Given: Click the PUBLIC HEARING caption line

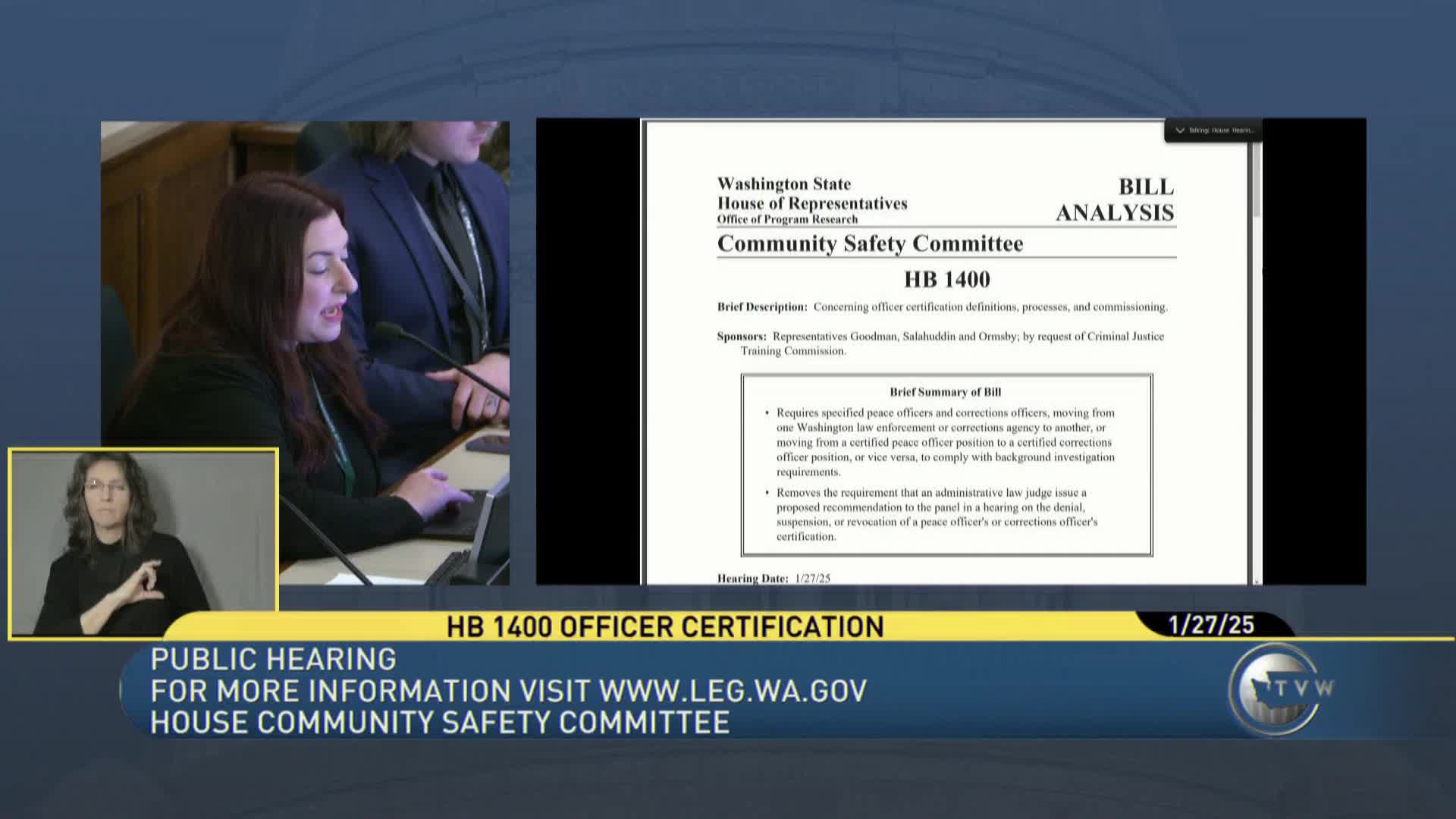Looking at the screenshot, I should pos(273,659).
